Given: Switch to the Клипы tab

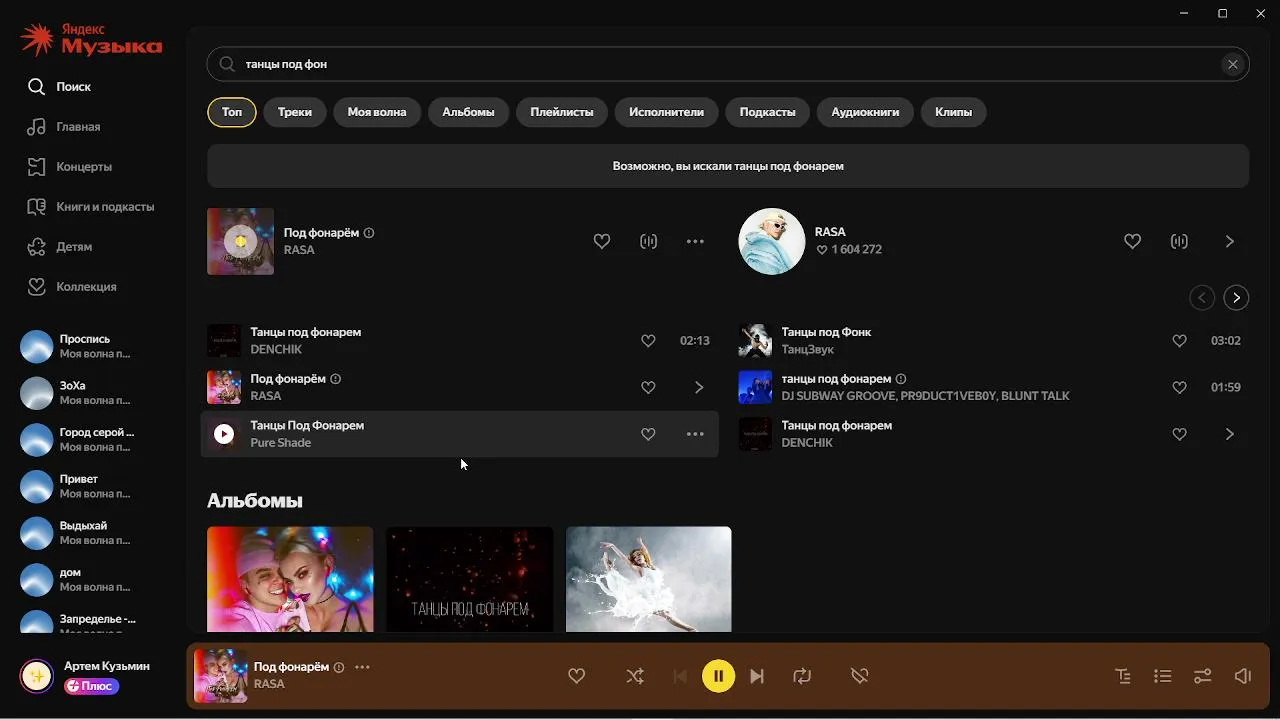Looking at the screenshot, I should click(953, 112).
